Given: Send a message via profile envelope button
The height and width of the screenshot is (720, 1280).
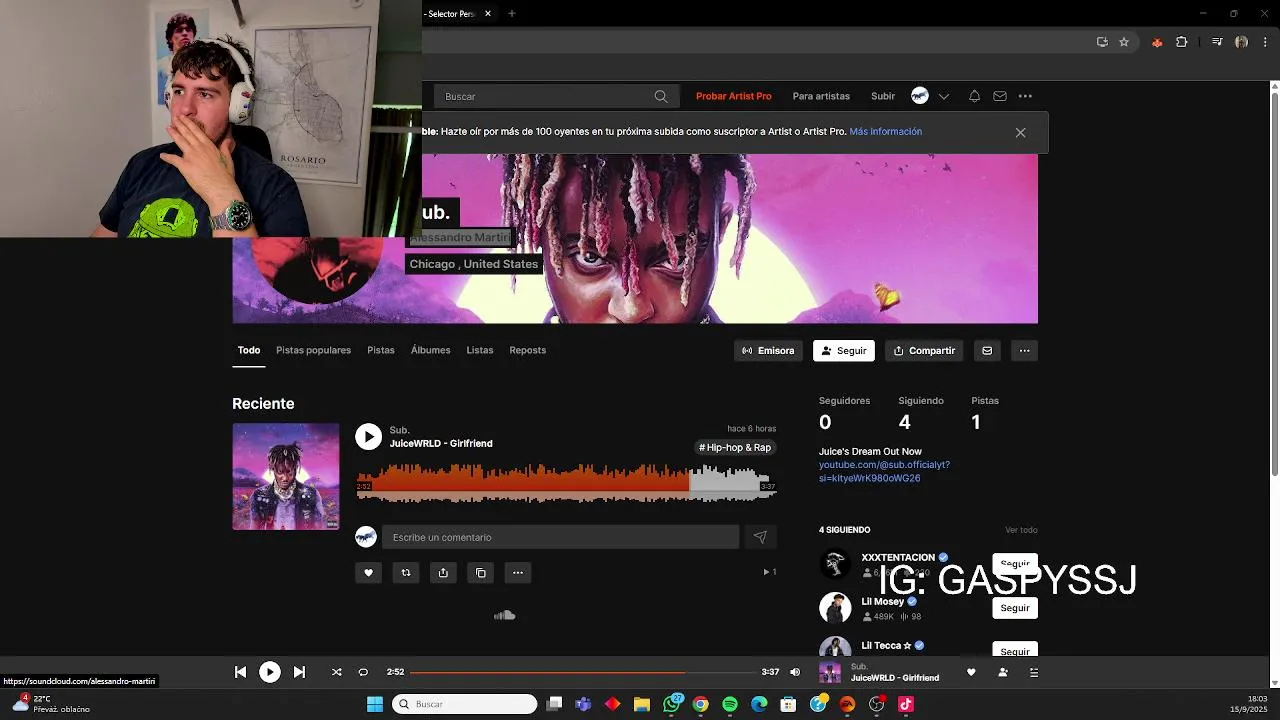Looking at the screenshot, I should (987, 351).
